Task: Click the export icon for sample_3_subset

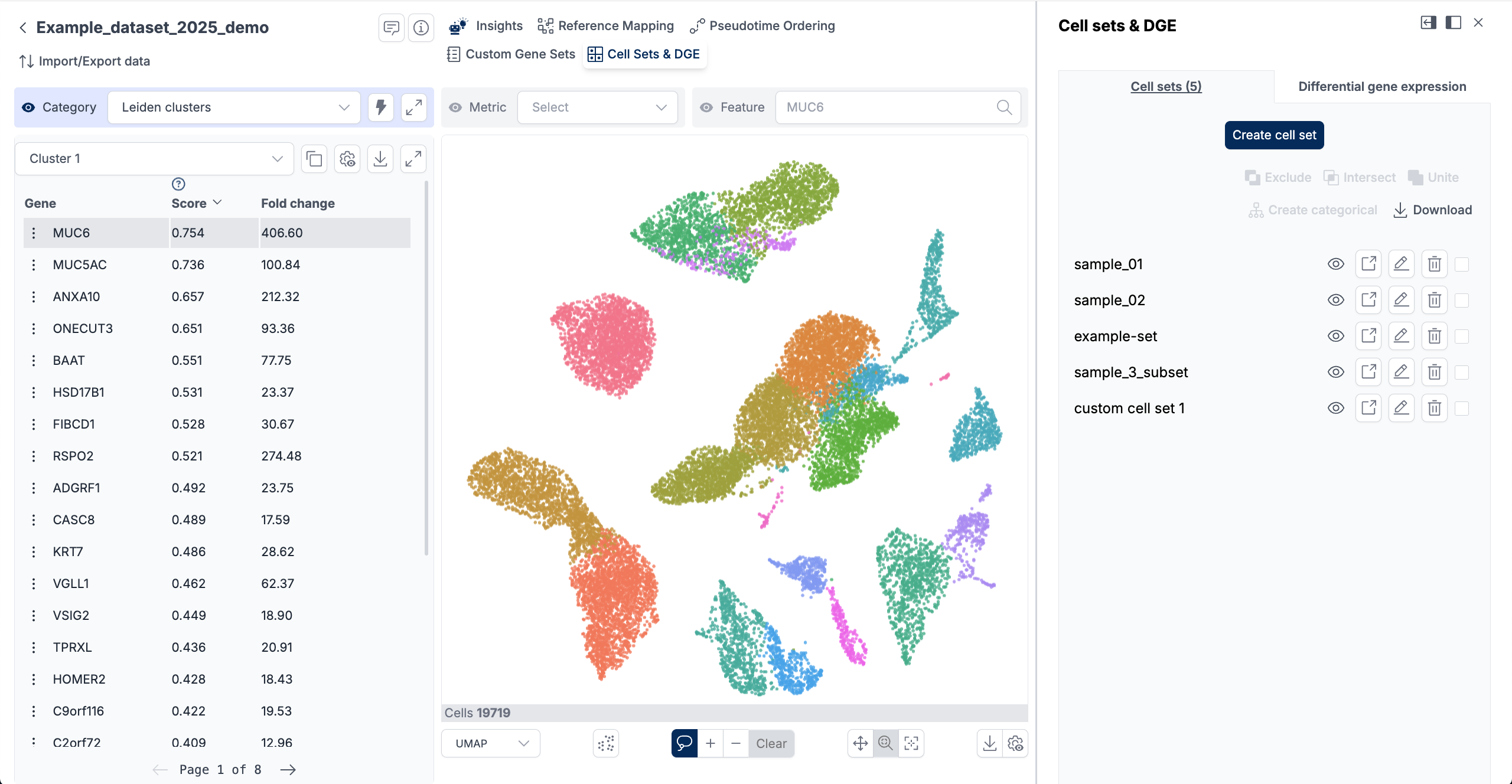Action: (1368, 373)
